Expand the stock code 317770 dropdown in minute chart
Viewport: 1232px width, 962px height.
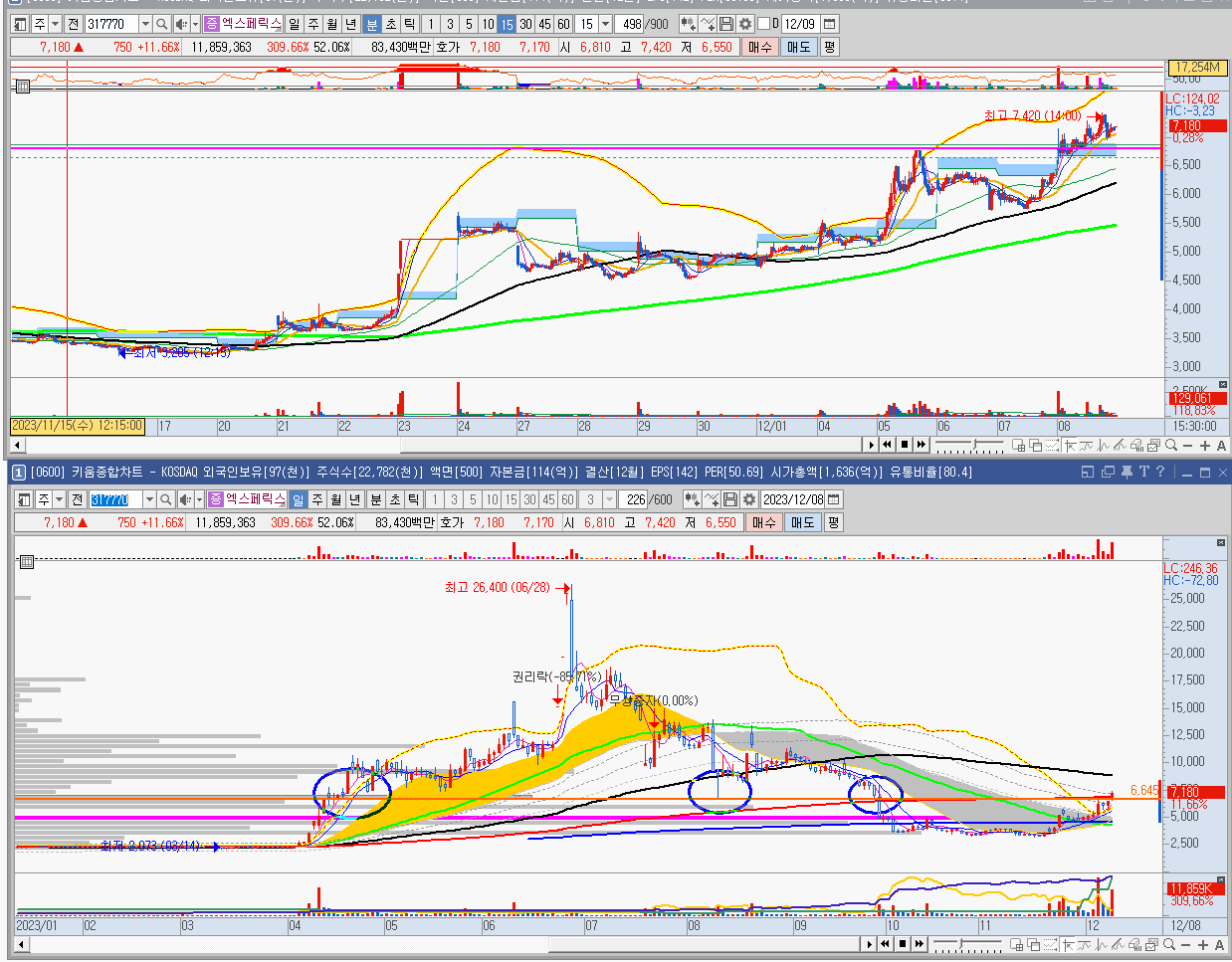[x=145, y=23]
